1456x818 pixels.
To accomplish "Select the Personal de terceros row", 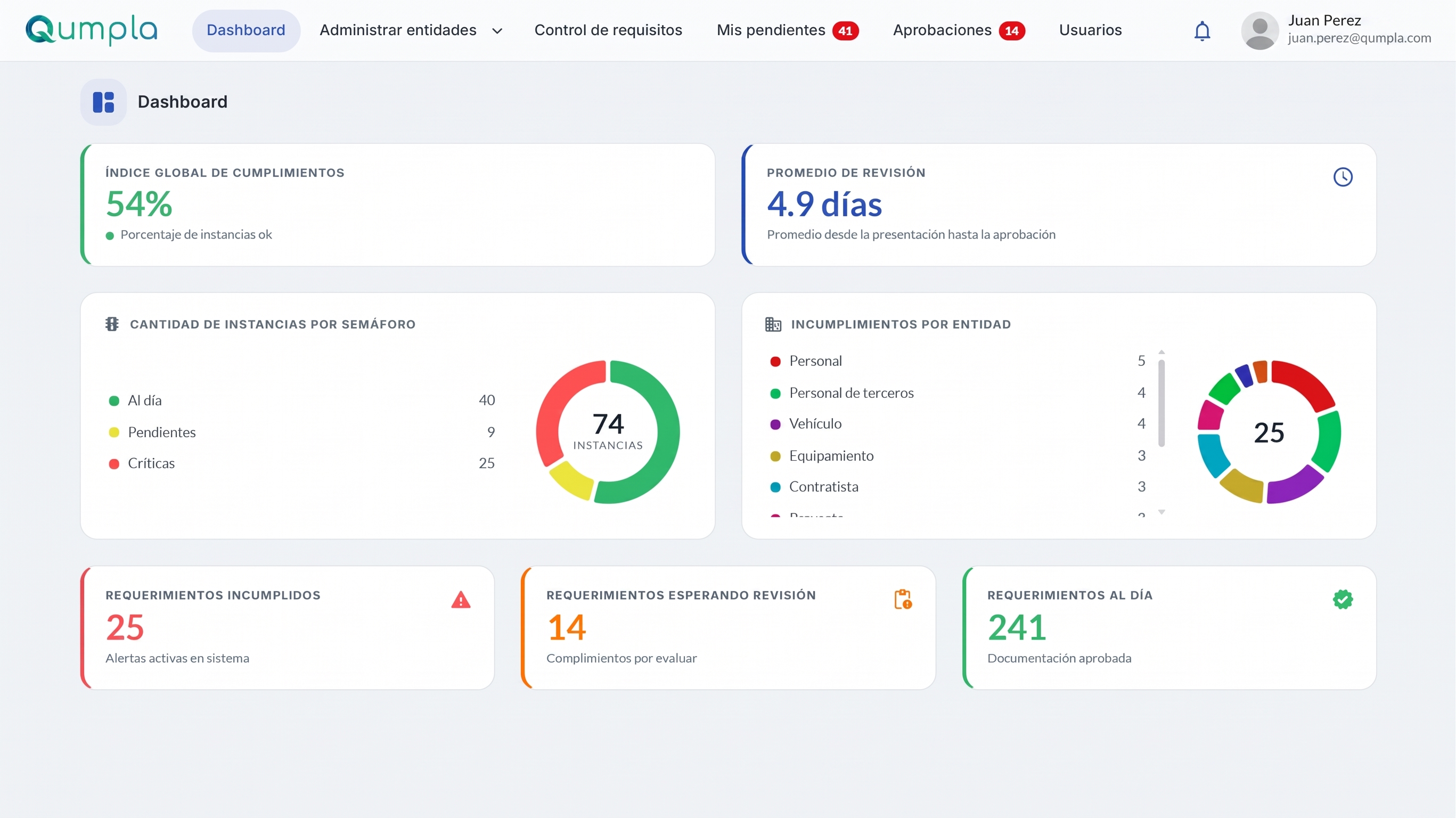I will 958,393.
